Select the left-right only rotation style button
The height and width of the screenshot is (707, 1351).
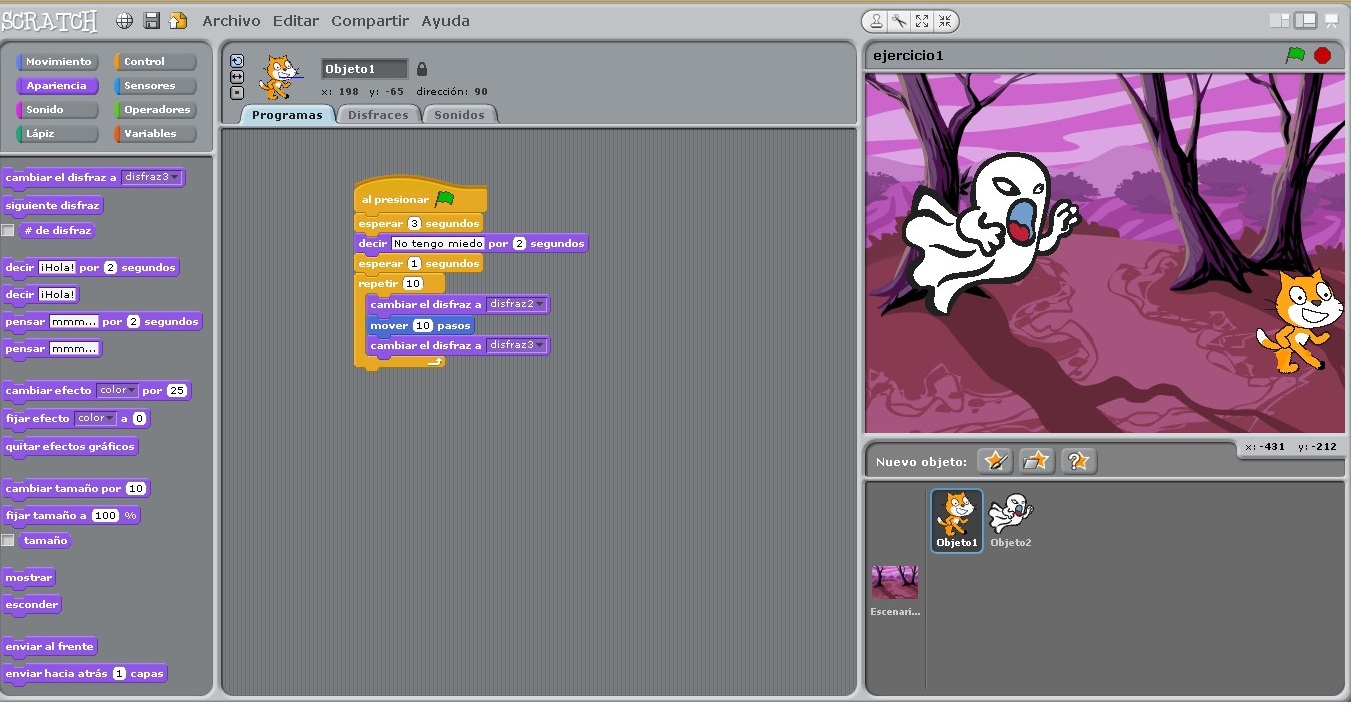237,77
